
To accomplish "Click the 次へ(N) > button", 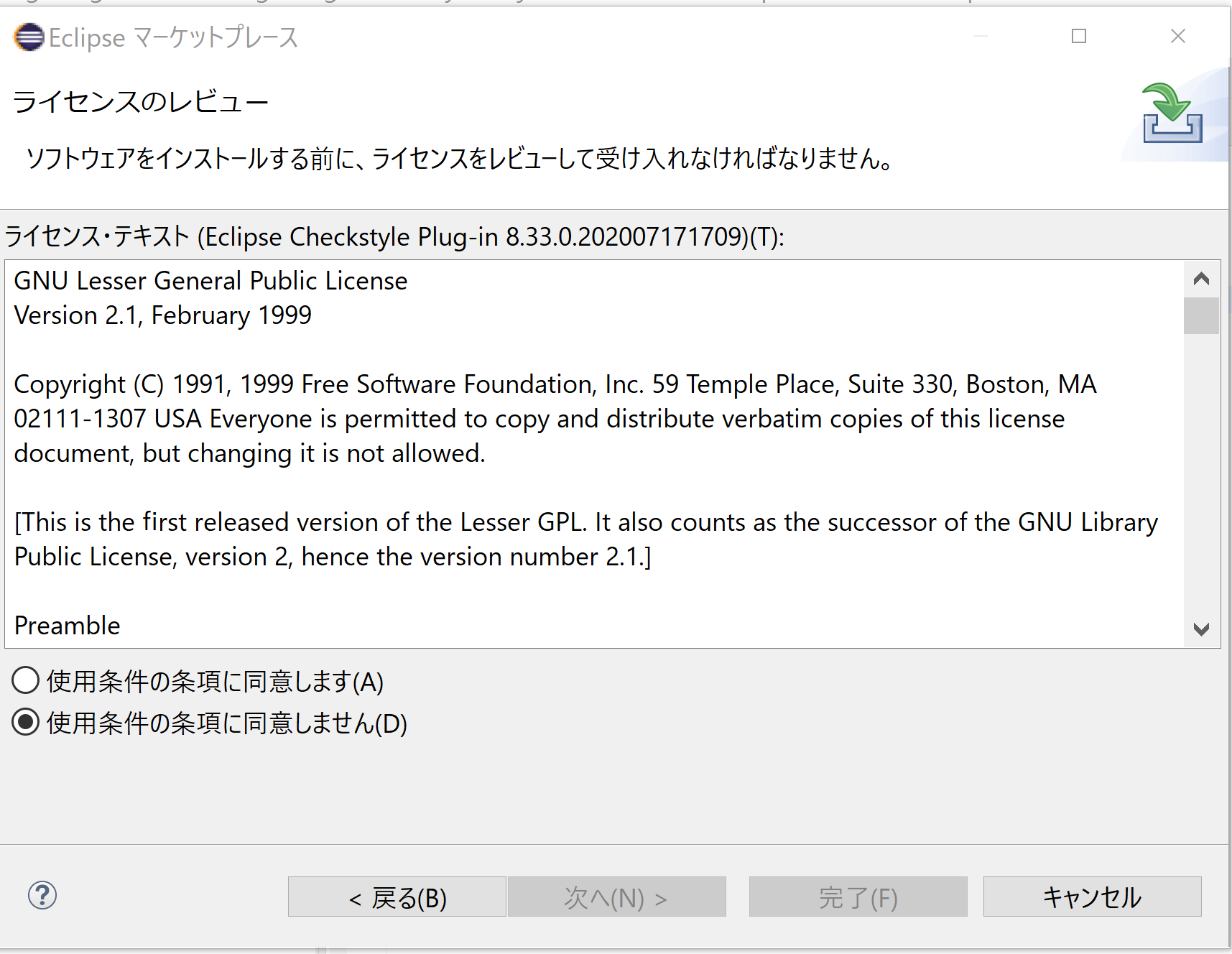I will click(x=616, y=897).
